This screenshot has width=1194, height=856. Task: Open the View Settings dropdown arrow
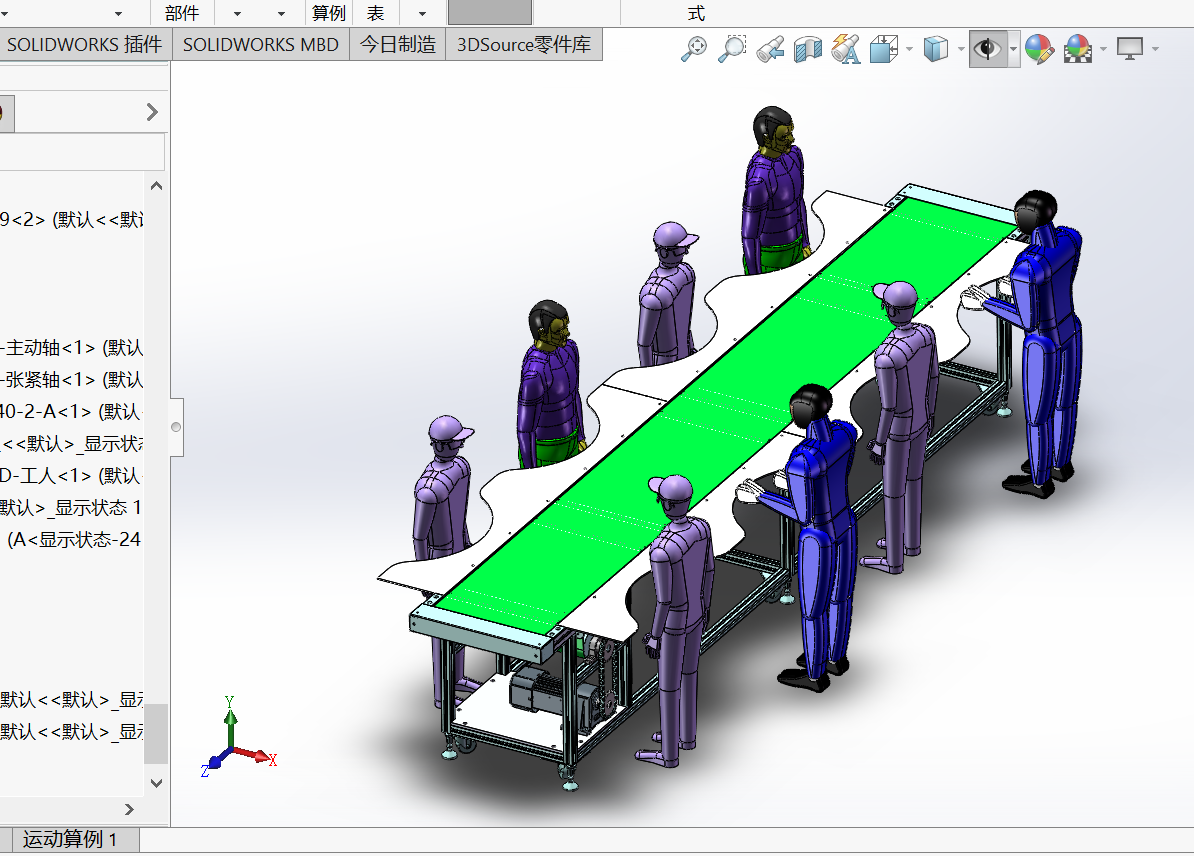coord(1156,50)
